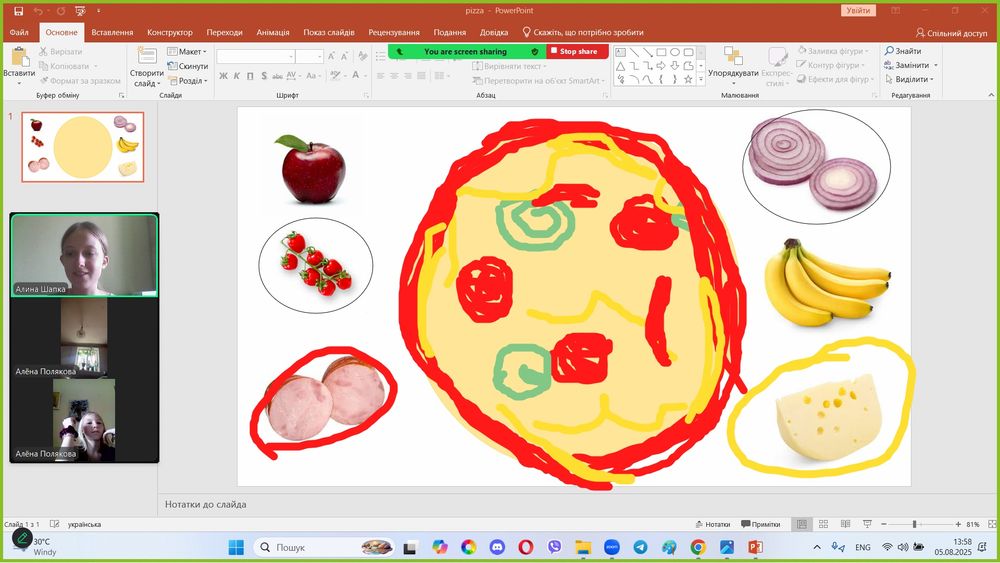
Task: Expand the Layout (Макет) dropdown
Action: pyautogui.click(x=187, y=52)
